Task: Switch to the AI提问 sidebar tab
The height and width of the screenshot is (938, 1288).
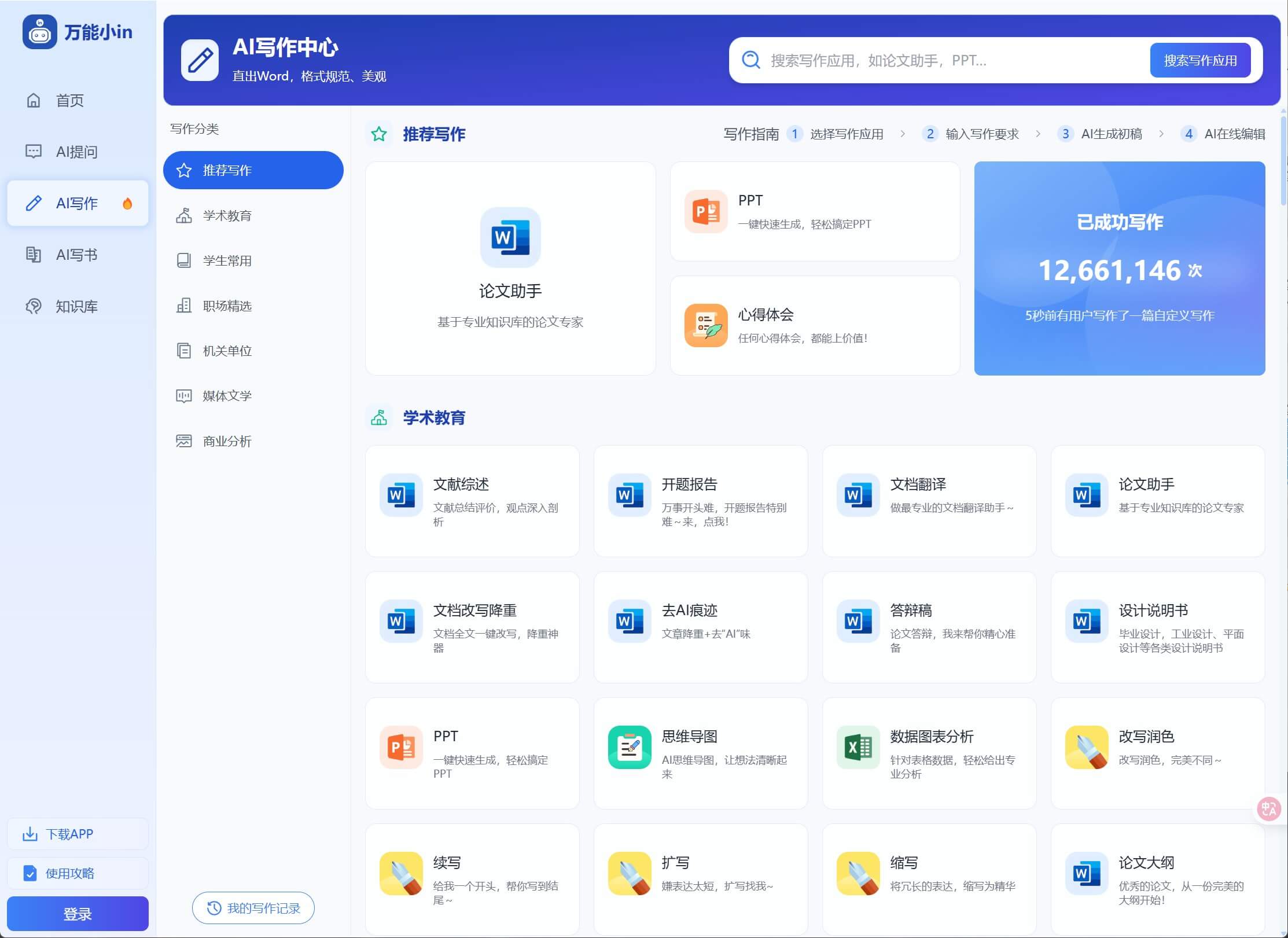Action: coord(77,152)
